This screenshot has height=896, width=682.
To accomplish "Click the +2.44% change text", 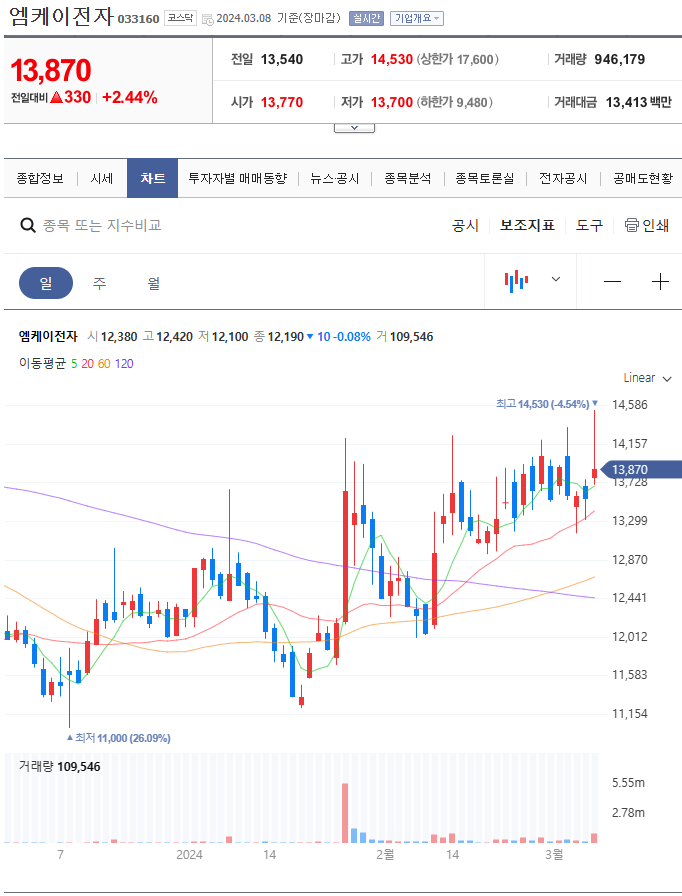I will click(130, 98).
